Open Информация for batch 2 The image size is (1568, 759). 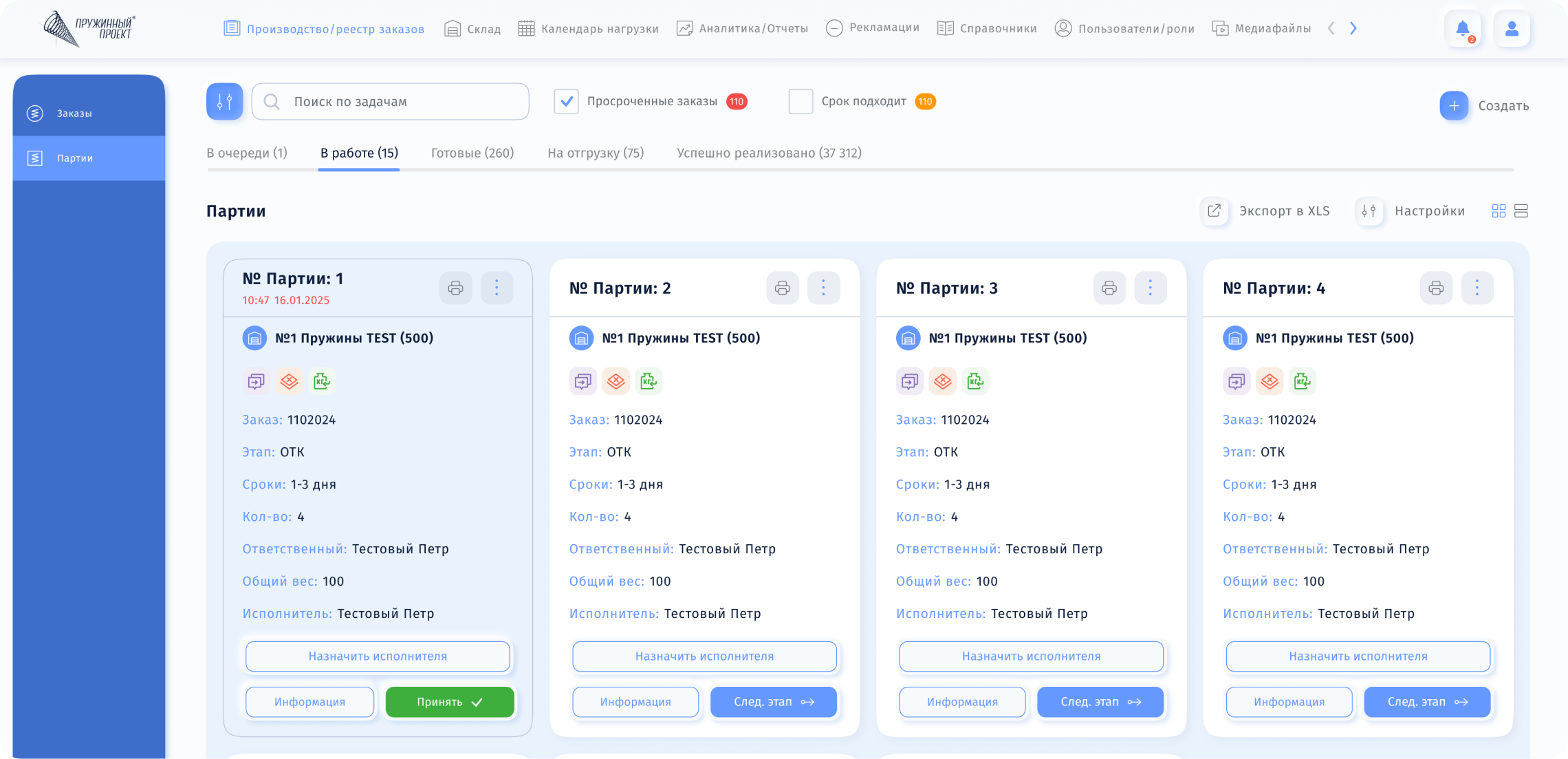tap(635, 703)
